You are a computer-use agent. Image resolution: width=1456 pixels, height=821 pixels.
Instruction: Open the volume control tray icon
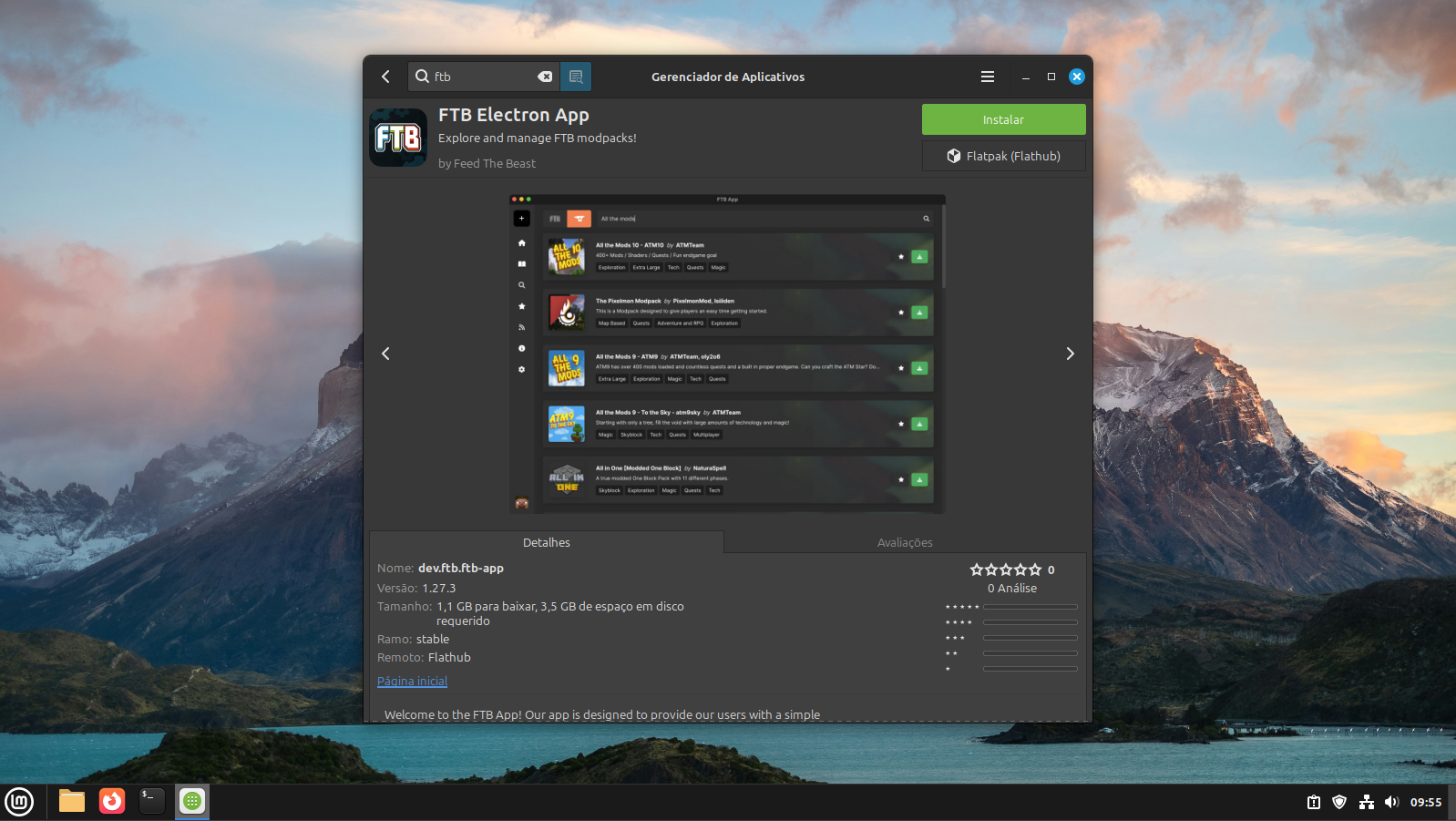click(1391, 802)
